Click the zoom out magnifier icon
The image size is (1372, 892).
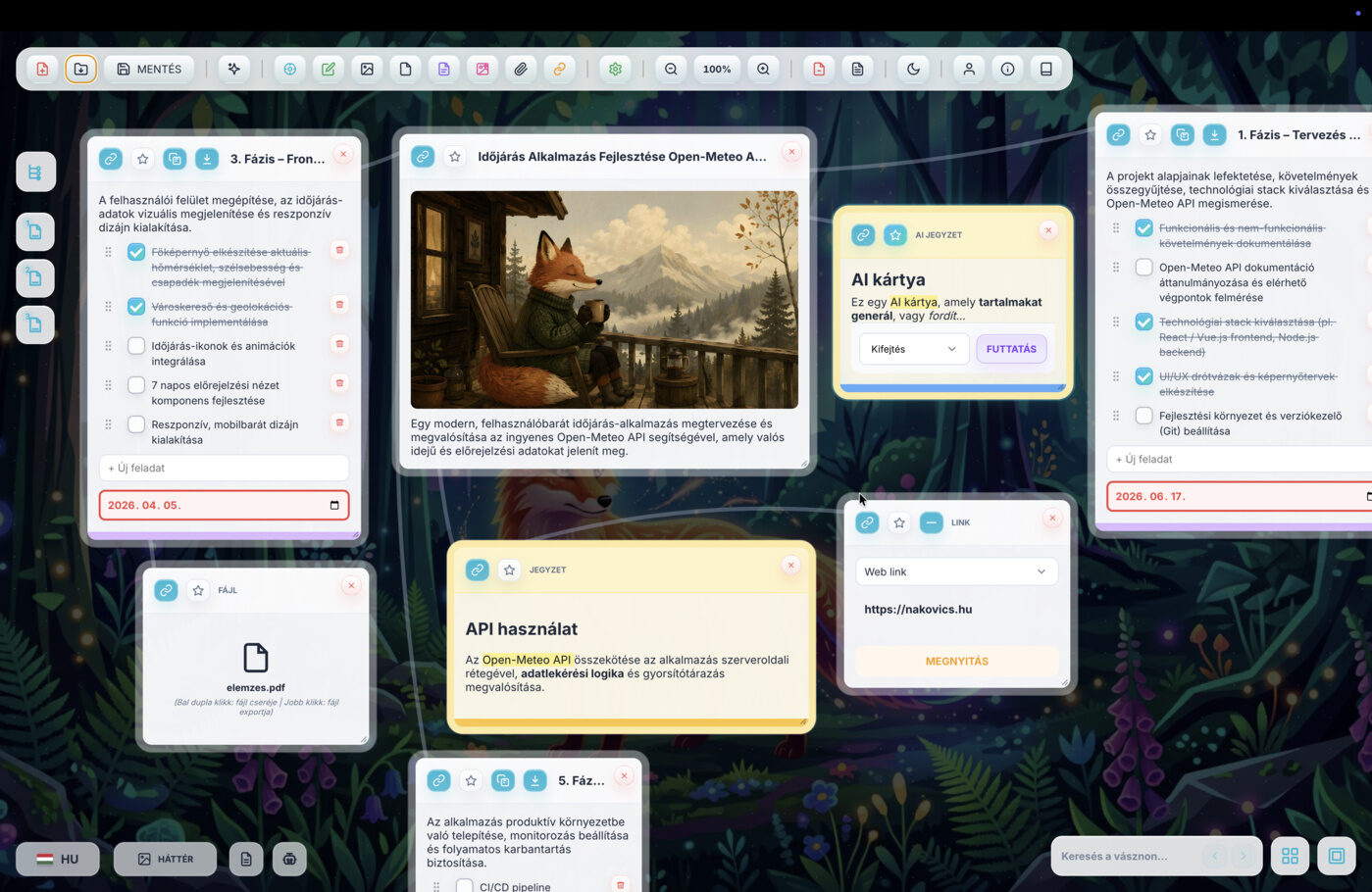click(671, 69)
